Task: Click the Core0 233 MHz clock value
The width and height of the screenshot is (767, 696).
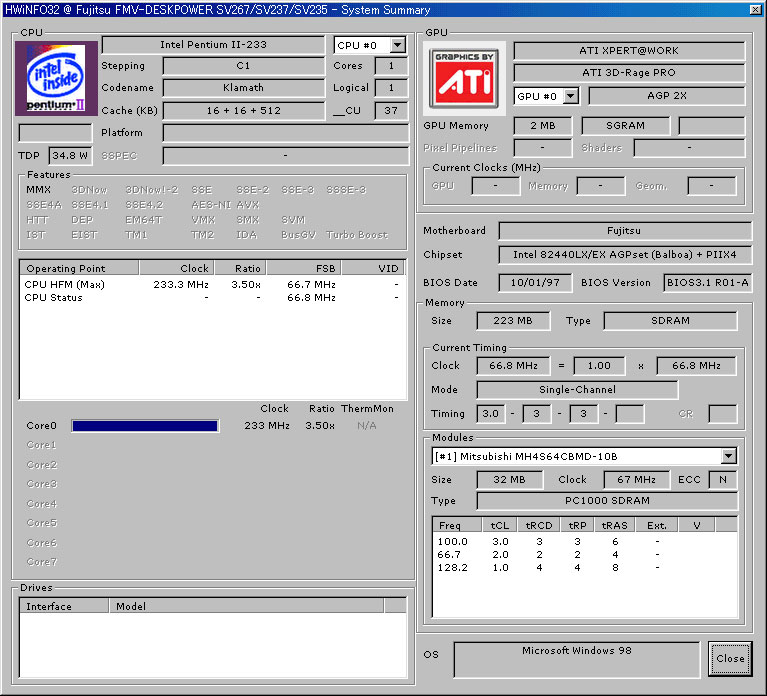Action: (x=267, y=426)
